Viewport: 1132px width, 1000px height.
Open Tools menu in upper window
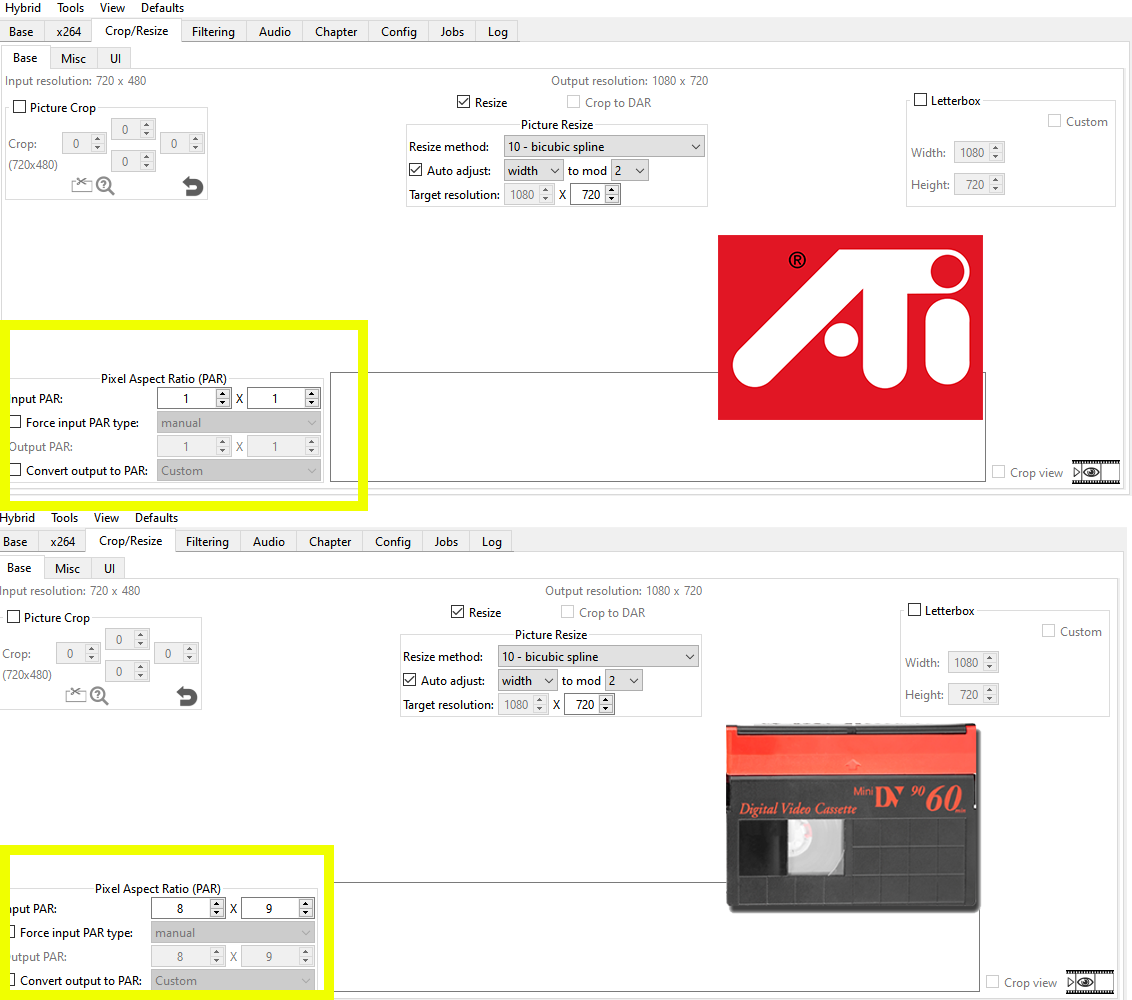click(x=71, y=8)
